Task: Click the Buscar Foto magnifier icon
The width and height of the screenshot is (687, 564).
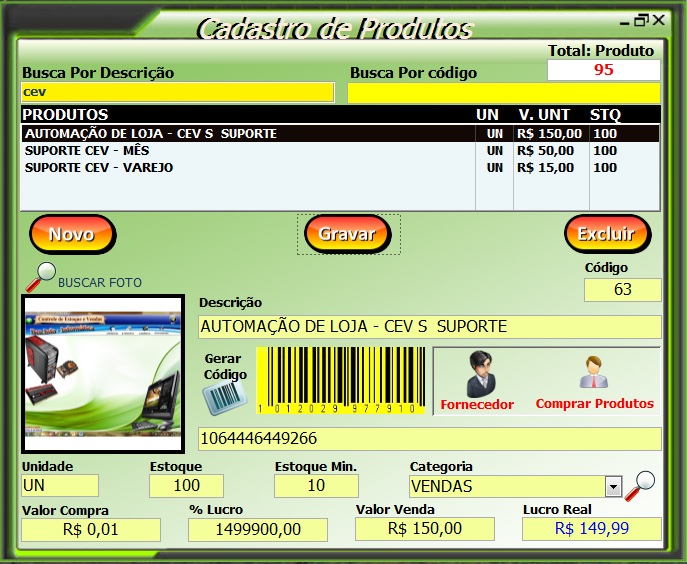Action: coord(40,277)
